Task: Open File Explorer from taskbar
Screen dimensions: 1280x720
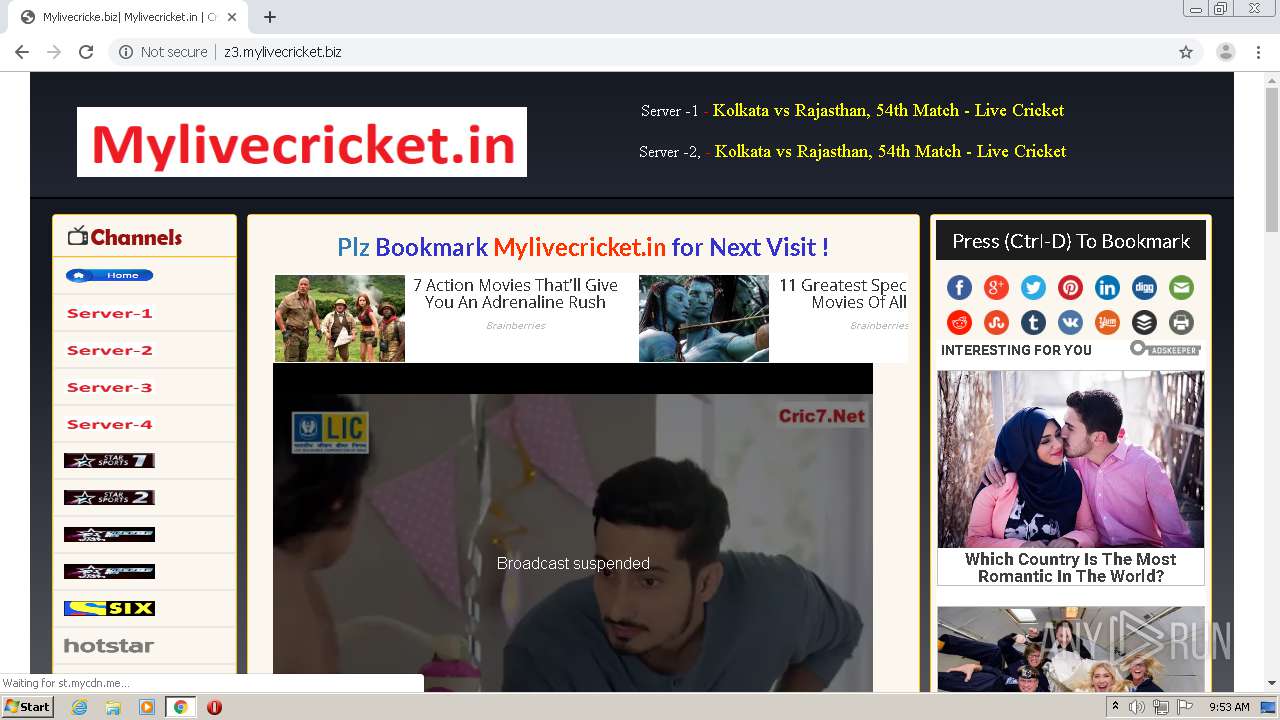Action: click(113, 707)
